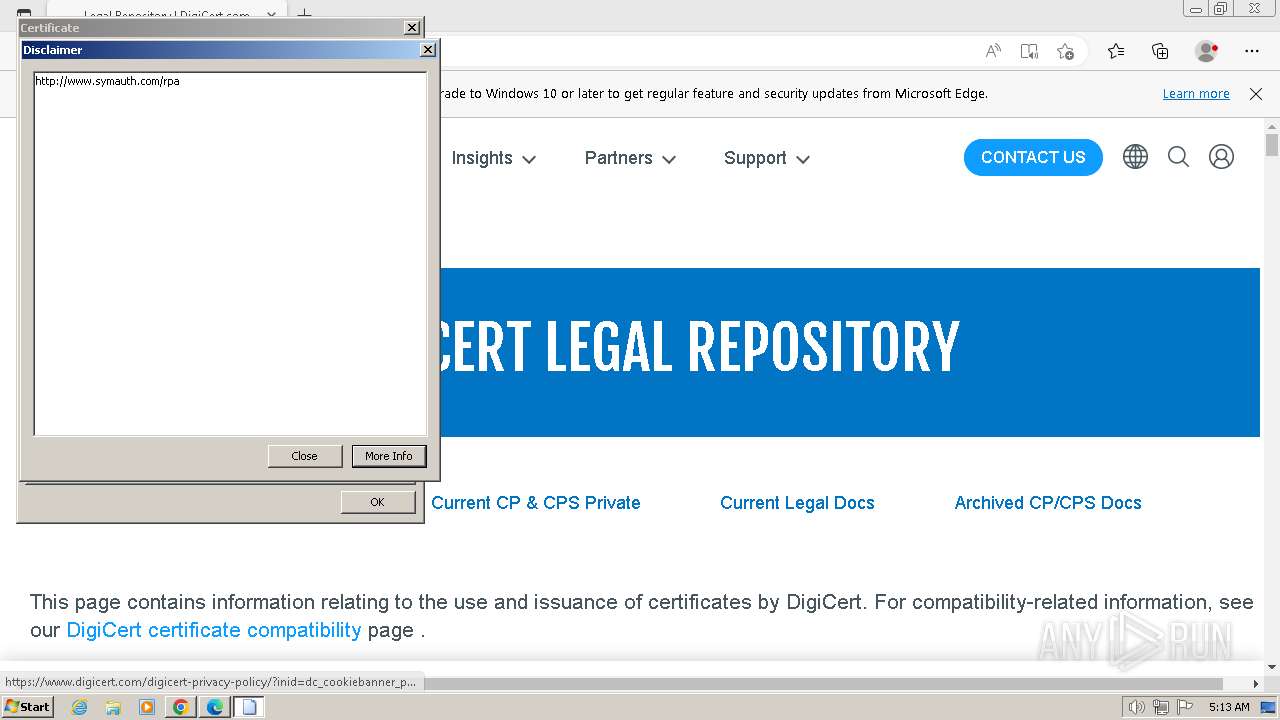Close the Certificate dialog with X
Screen dimensions: 1280x720
(x=412, y=28)
